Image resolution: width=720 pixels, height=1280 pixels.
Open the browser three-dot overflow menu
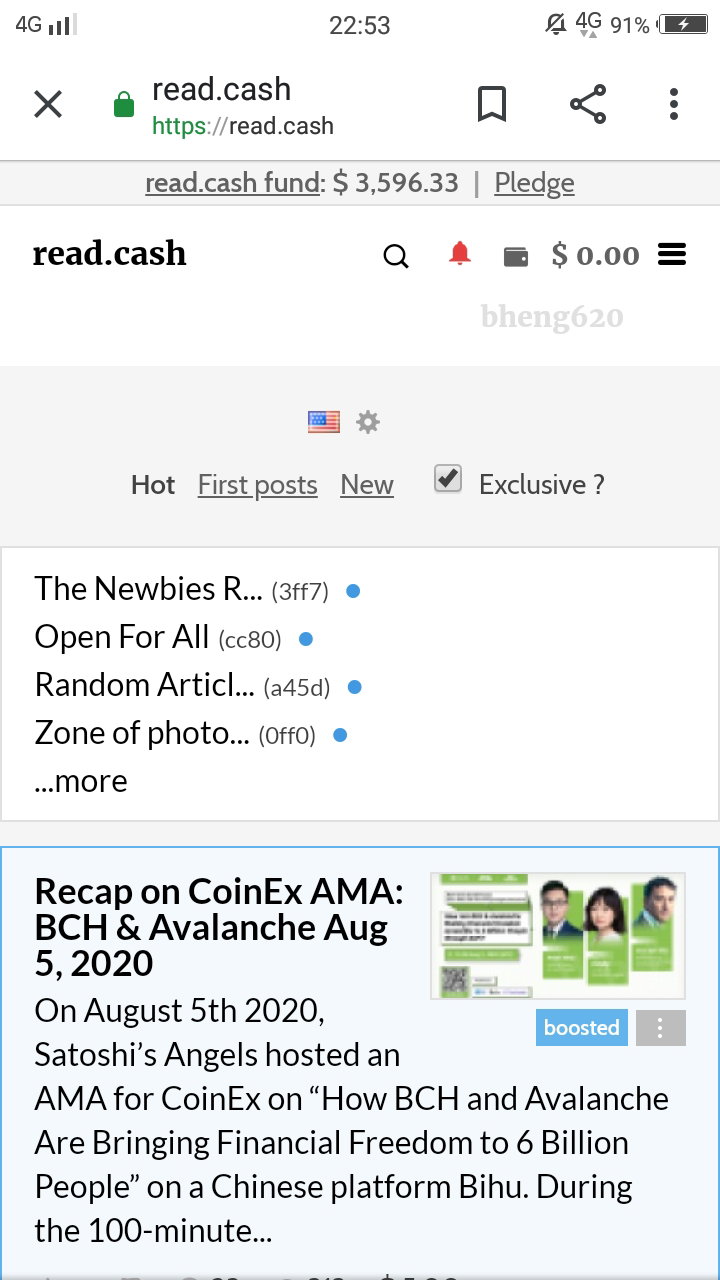point(674,104)
